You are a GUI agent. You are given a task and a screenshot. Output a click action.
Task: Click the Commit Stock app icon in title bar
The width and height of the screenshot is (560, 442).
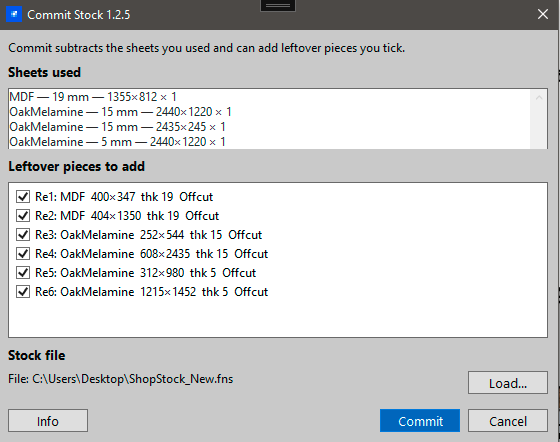point(14,14)
